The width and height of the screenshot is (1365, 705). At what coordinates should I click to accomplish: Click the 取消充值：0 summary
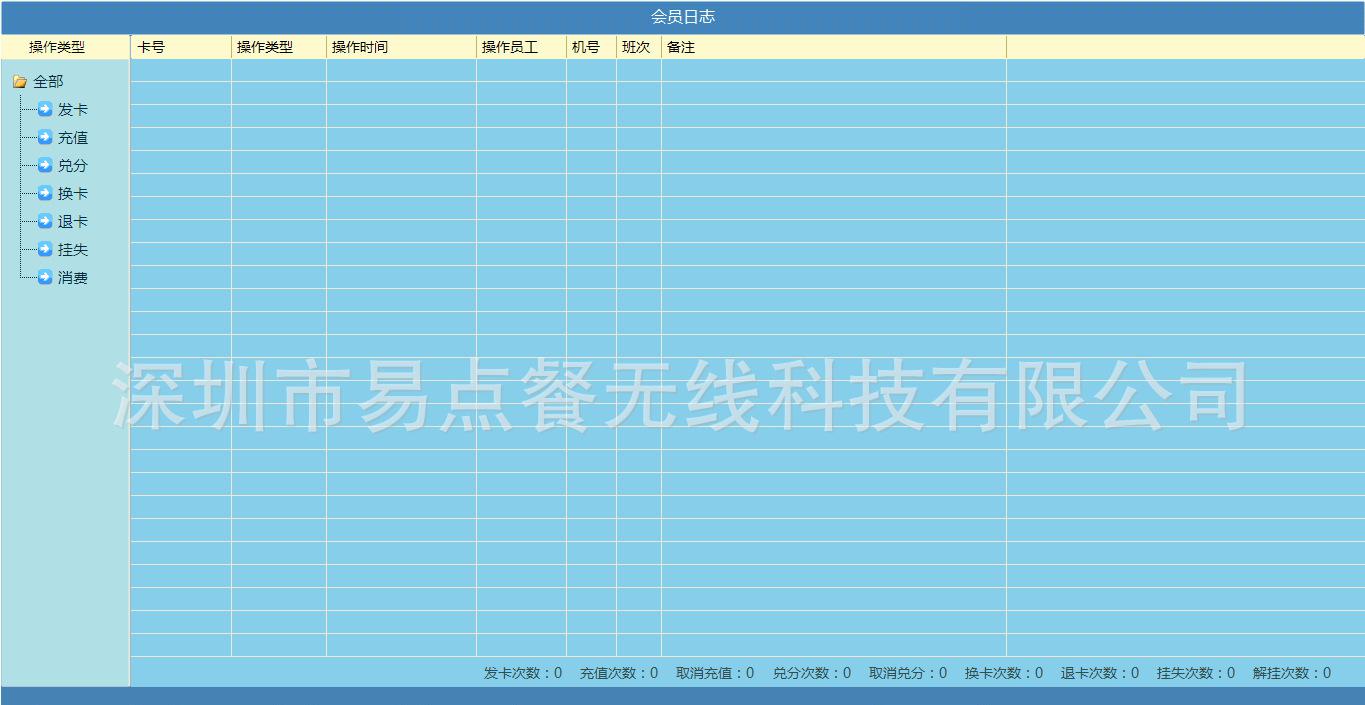coord(715,673)
